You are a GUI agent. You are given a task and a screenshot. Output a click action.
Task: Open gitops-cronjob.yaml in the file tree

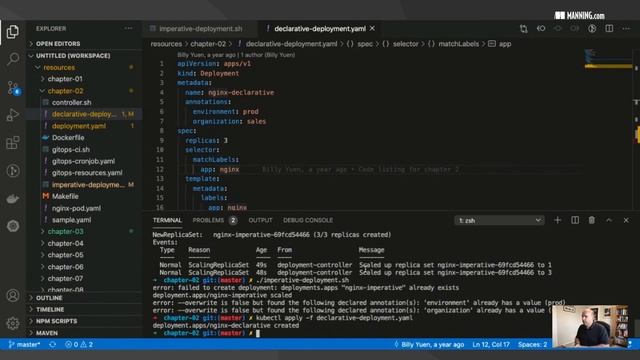pyautogui.click(x=83, y=161)
